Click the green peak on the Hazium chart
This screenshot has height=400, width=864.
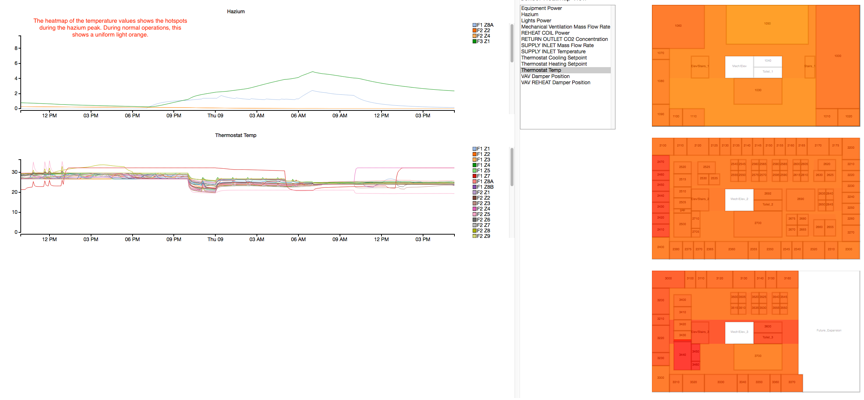click(x=312, y=72)
